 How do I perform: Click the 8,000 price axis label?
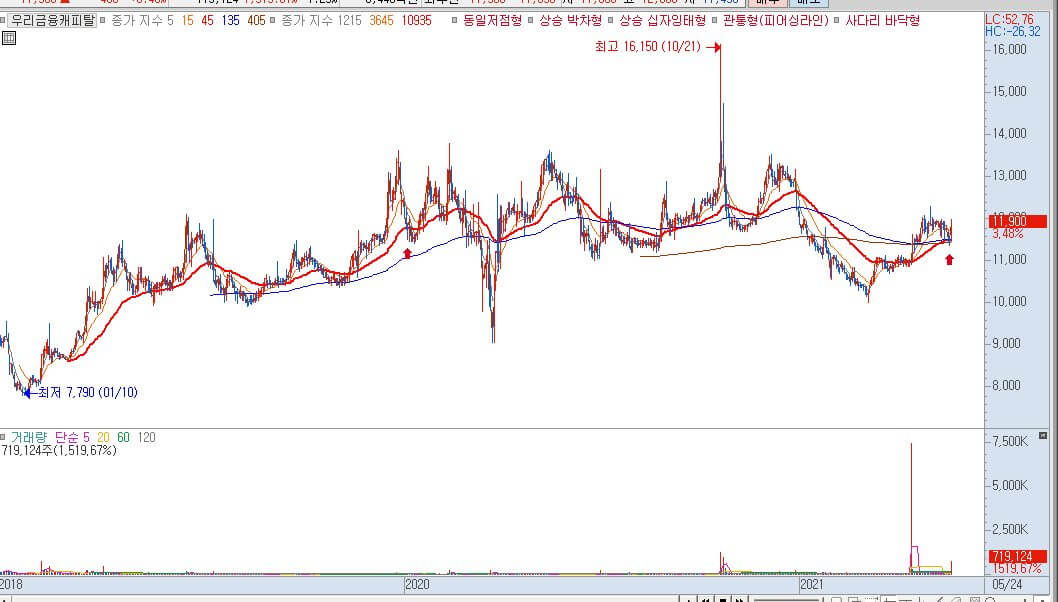pyautogui.click(x=1007, y=385)
